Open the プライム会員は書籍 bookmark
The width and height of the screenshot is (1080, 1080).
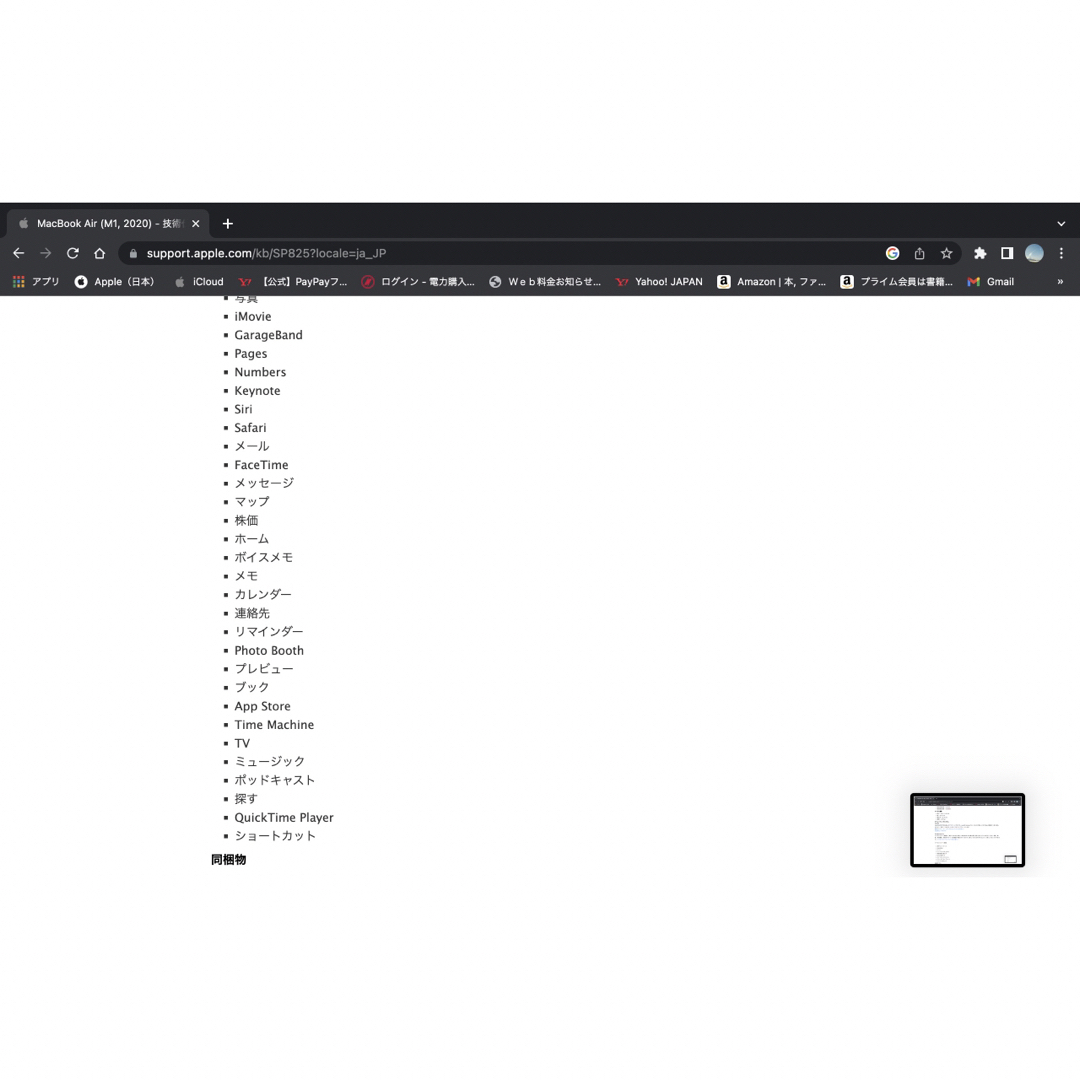point(896,282)
